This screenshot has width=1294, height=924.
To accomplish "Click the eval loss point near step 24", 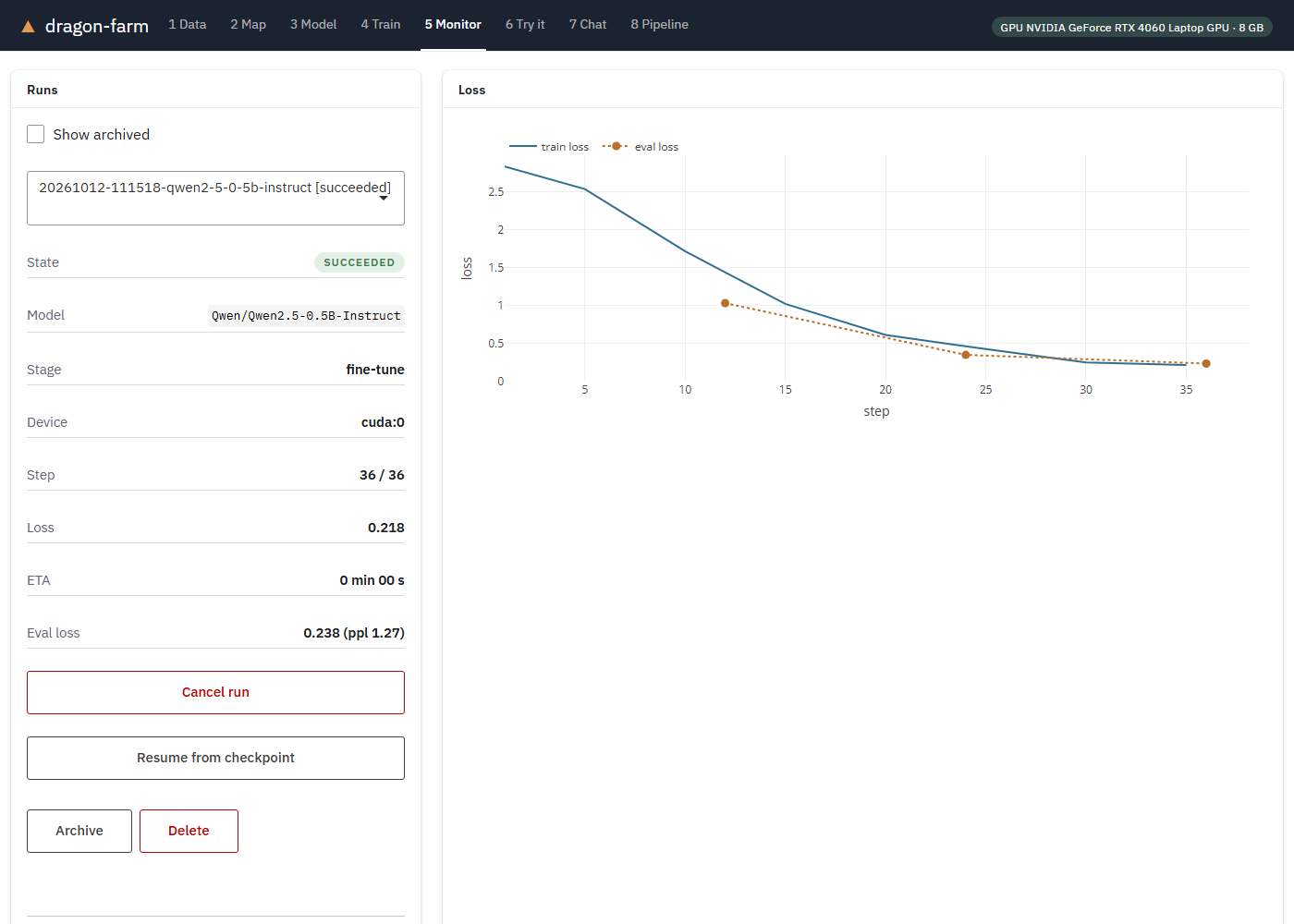I will 966,355.
